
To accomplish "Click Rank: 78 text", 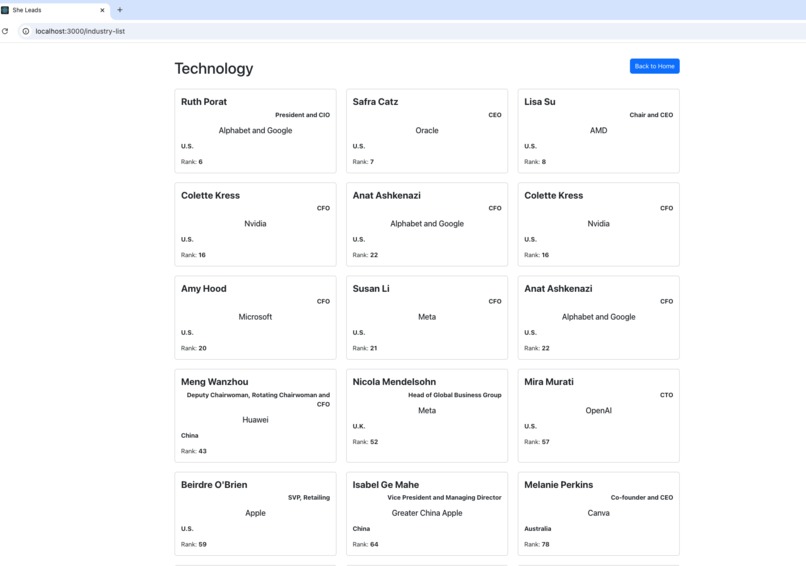I will click(537, 544).
